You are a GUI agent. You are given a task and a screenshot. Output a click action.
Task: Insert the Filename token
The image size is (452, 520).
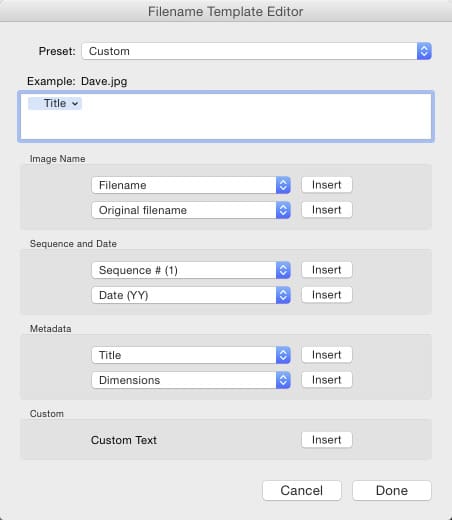point(327,185)
